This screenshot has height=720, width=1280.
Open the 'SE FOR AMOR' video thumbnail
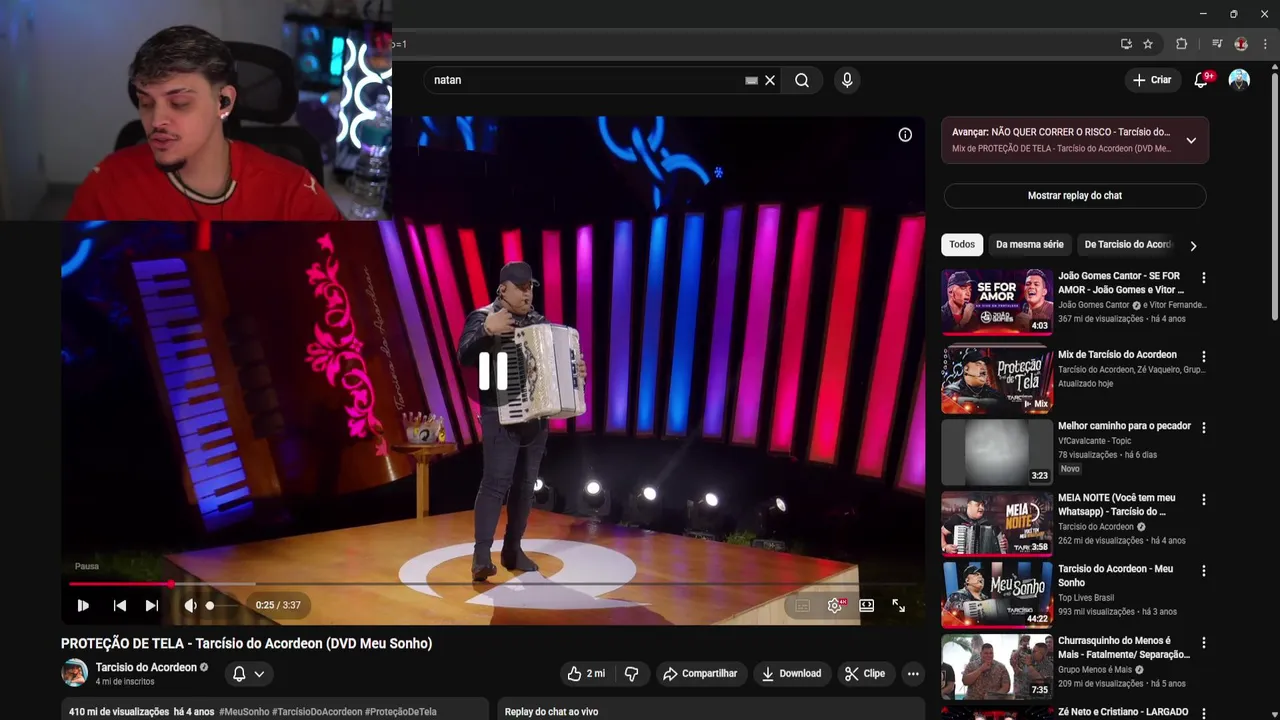(x=997, y=300)
